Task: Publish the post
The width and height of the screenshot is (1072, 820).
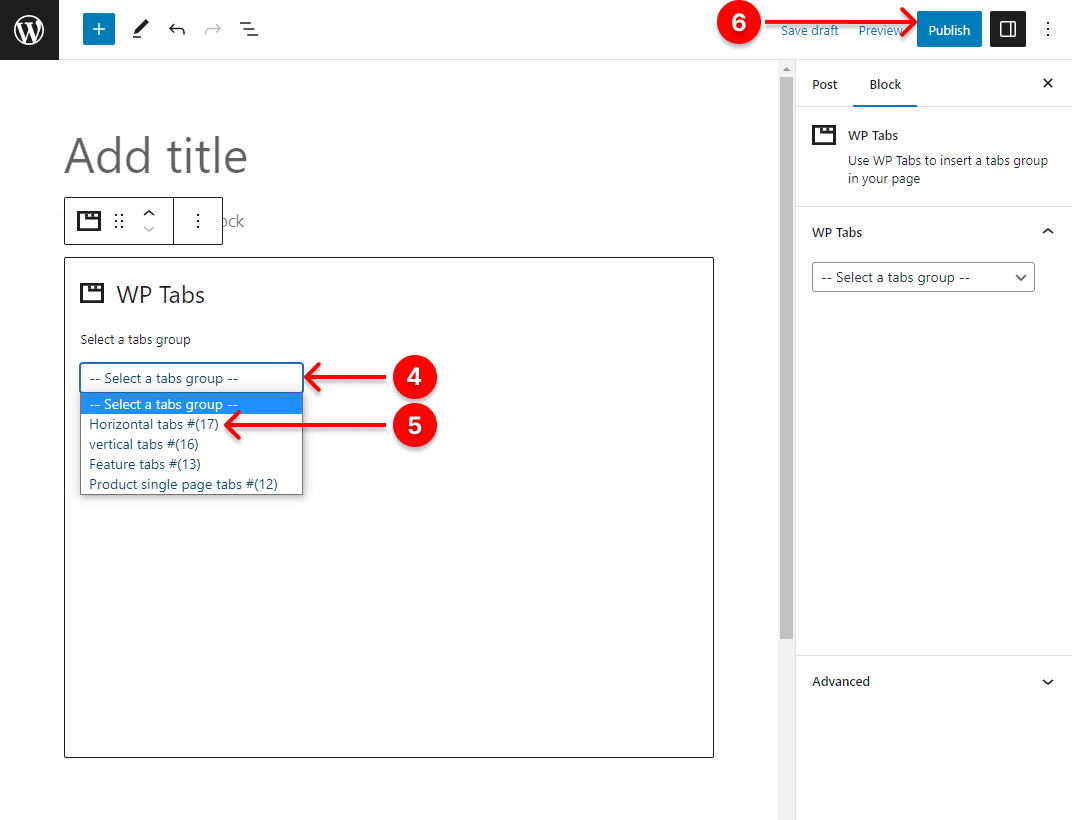Action: [x=949, y=29]
